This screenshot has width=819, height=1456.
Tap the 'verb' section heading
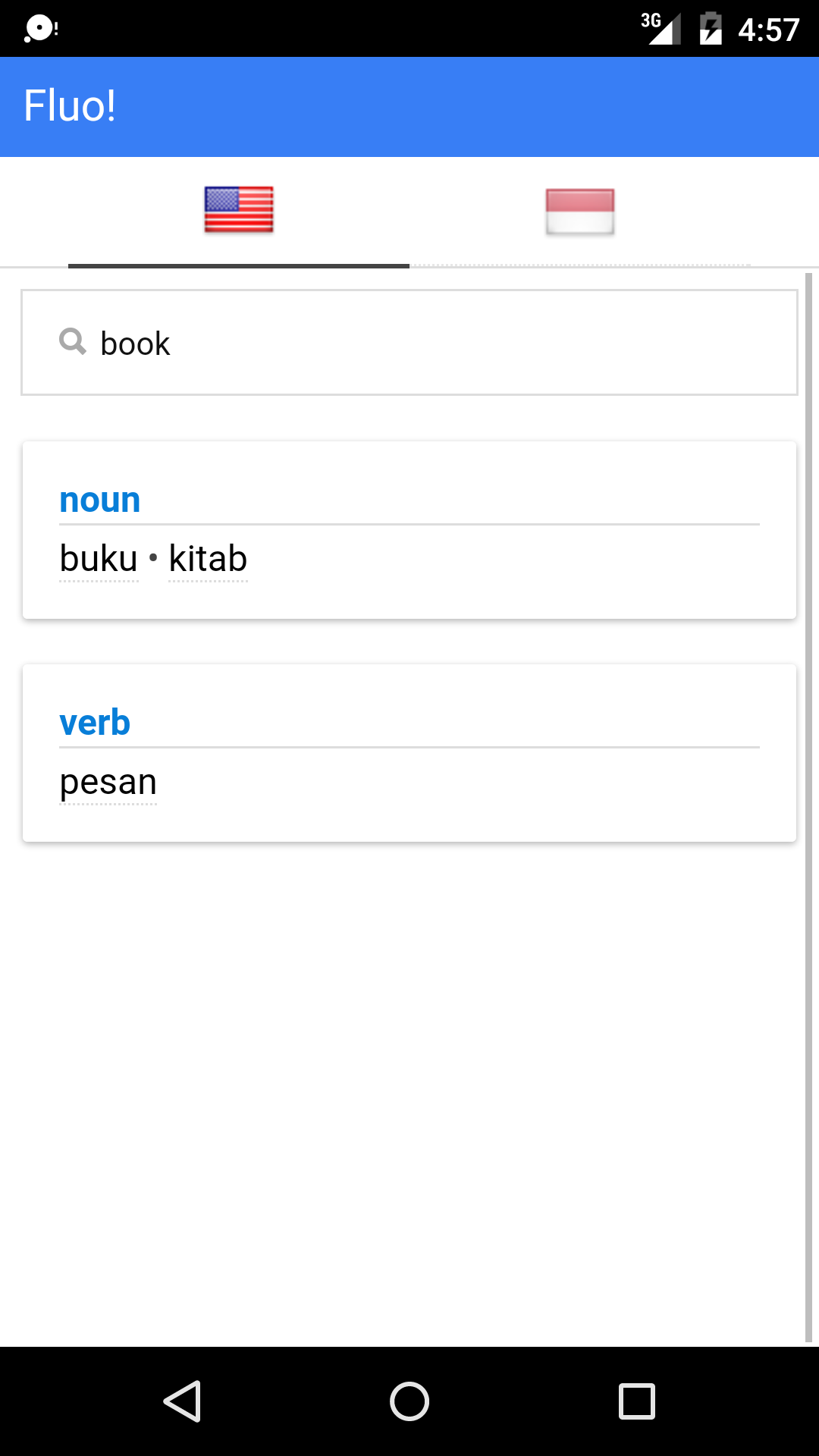pos(95,722)
